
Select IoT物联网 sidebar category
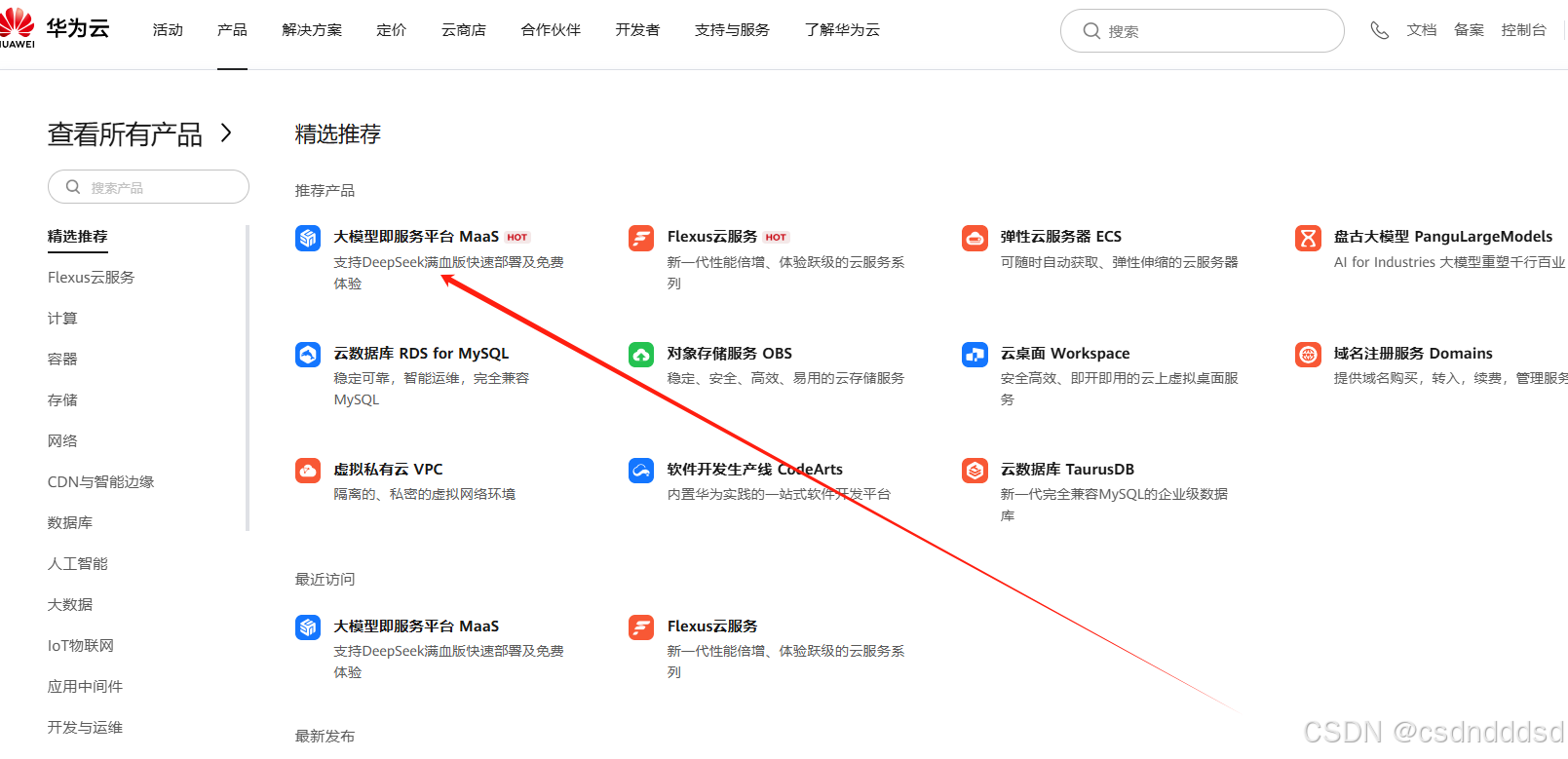[x=81, y=646]
